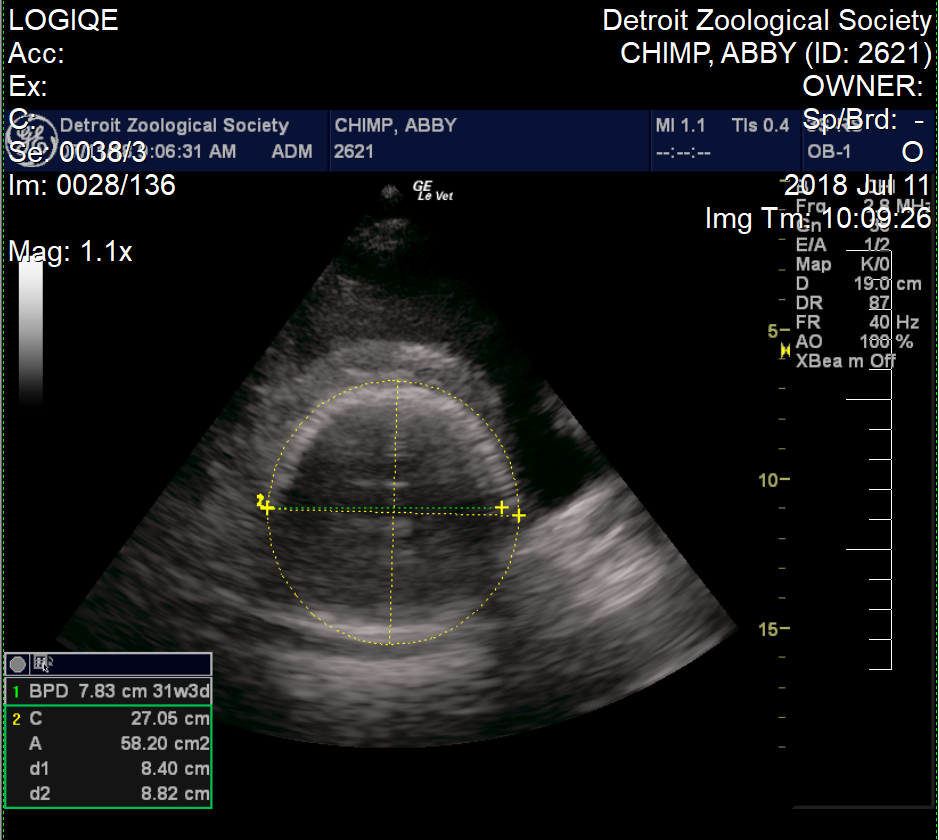Click the grayscale gradient bar
The image size is (939, 840).
click(x=31, y=330)
